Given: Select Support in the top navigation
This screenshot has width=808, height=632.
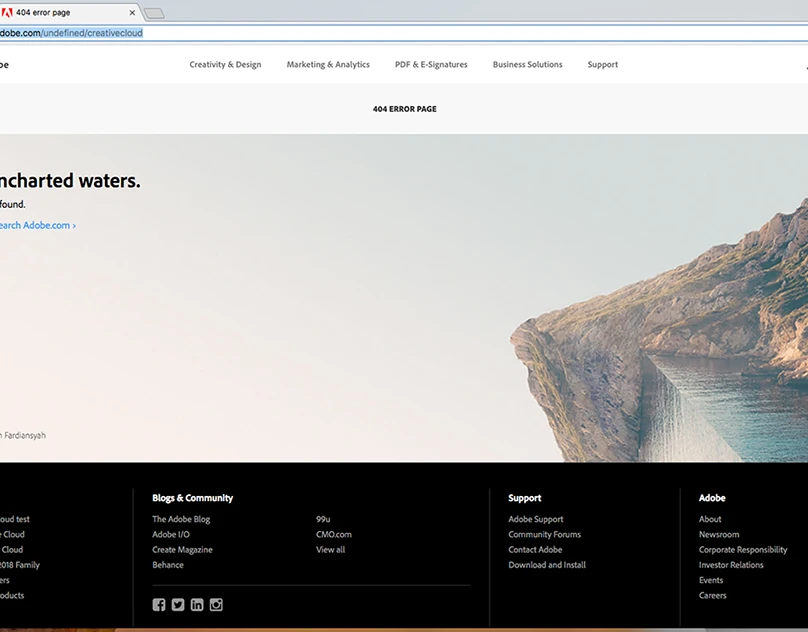Looking at the screenshot, I should click(x=602, y=65).
